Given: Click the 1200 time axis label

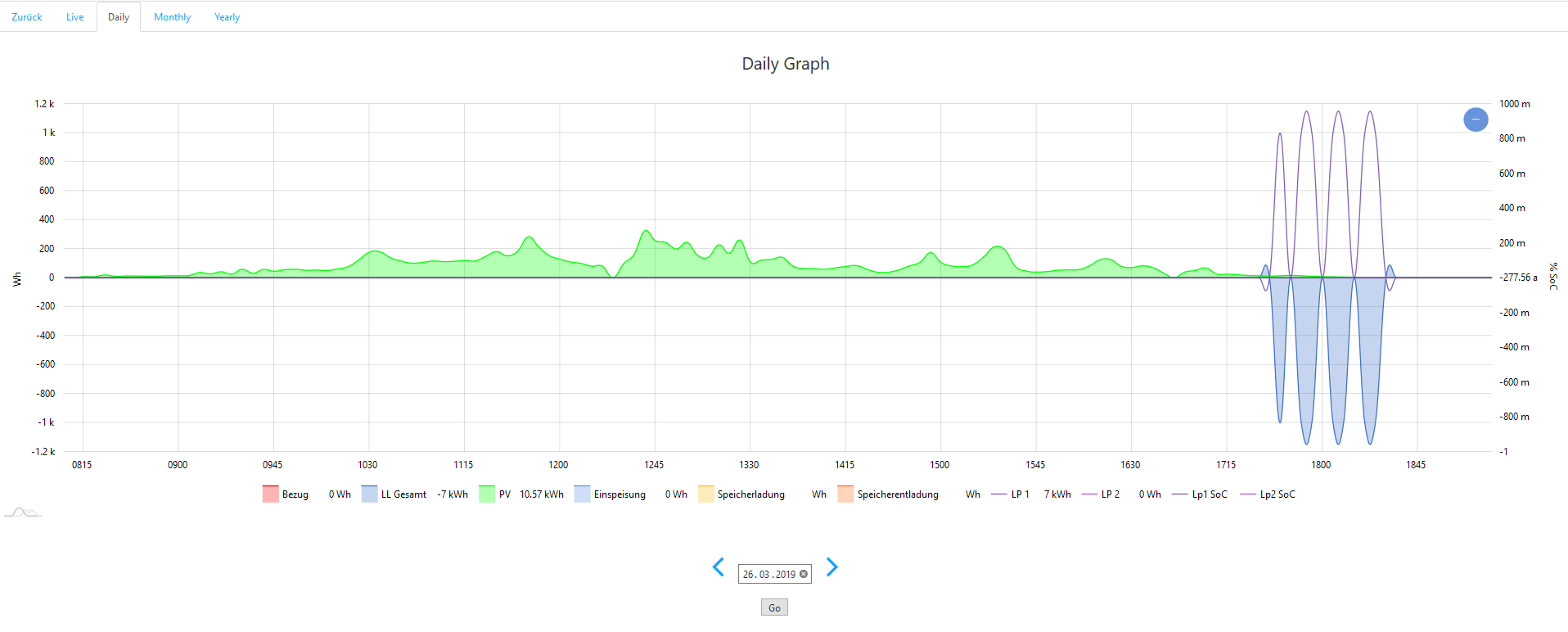Looking at the screenshot, I should point(558,465).
